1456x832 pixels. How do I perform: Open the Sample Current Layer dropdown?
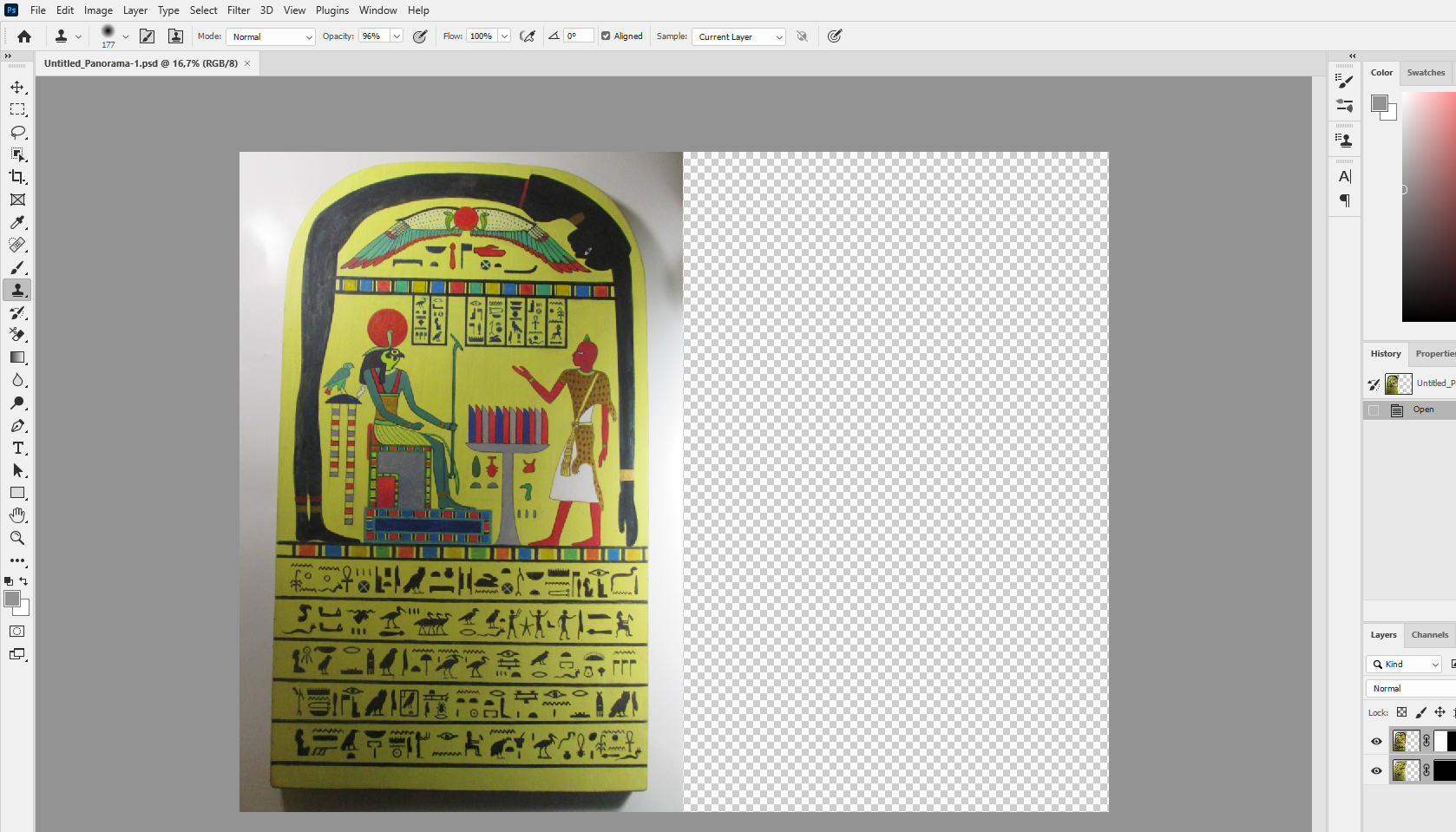pos(738,36)
